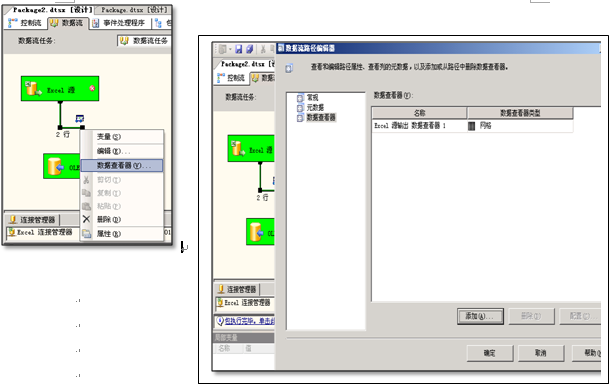Select Excel 连接管理器 behind the path editor dialog
The image size is (611, 389).
(x=245, y=302)
